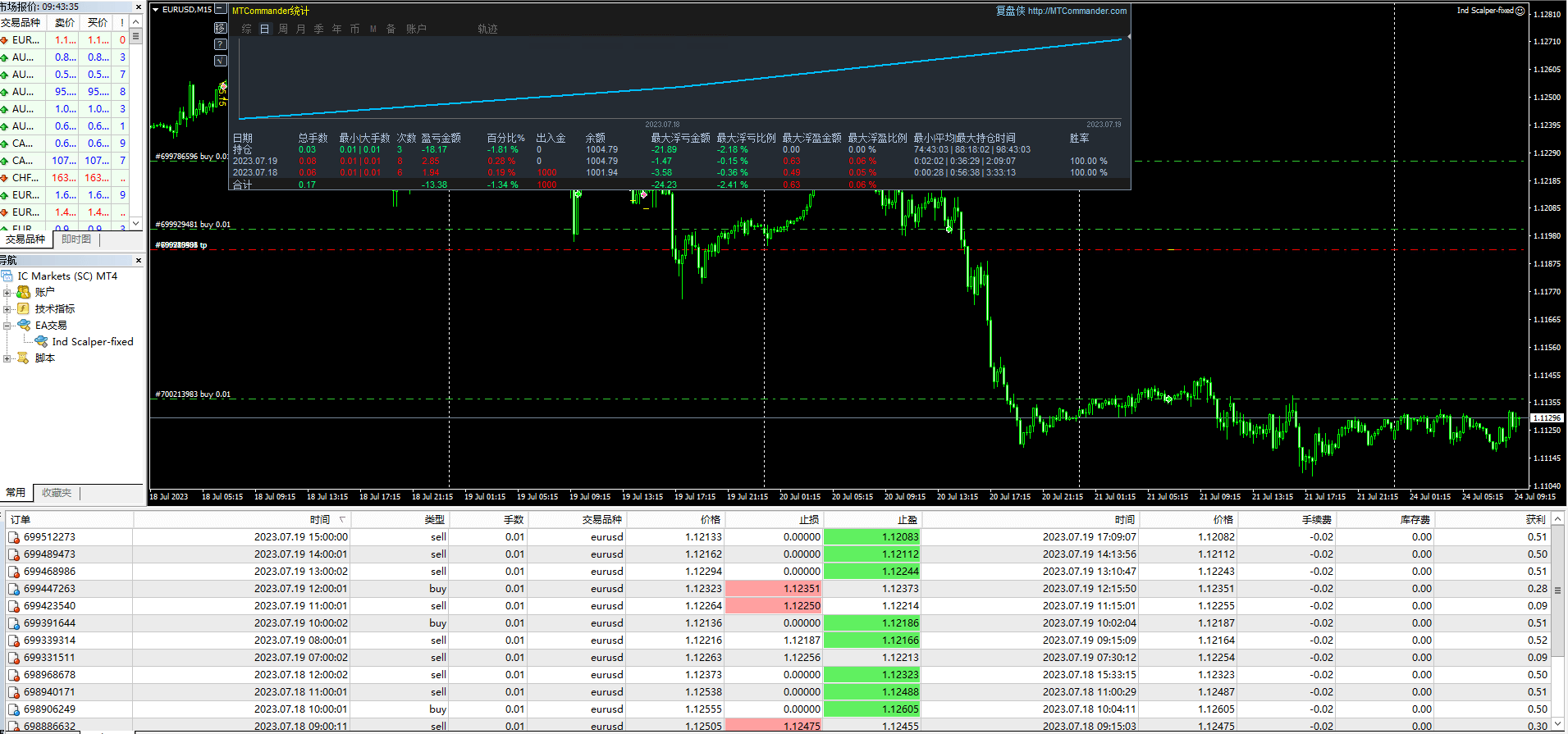
Task: Sort orders by the 类型 column header
Action: pyautogui.click(x=400, y=520)
